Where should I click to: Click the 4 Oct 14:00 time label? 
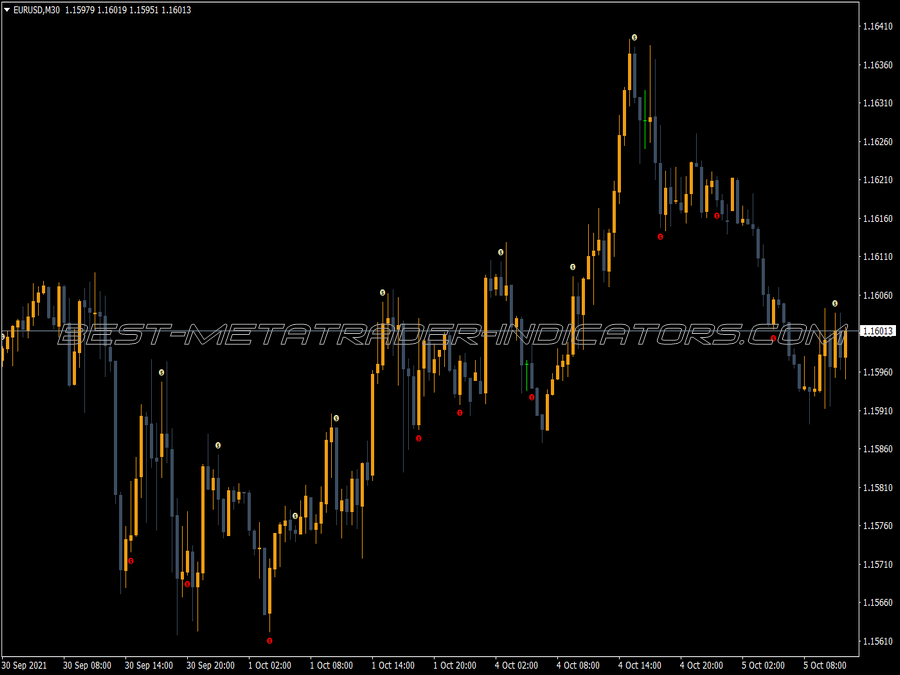point(640,665)
